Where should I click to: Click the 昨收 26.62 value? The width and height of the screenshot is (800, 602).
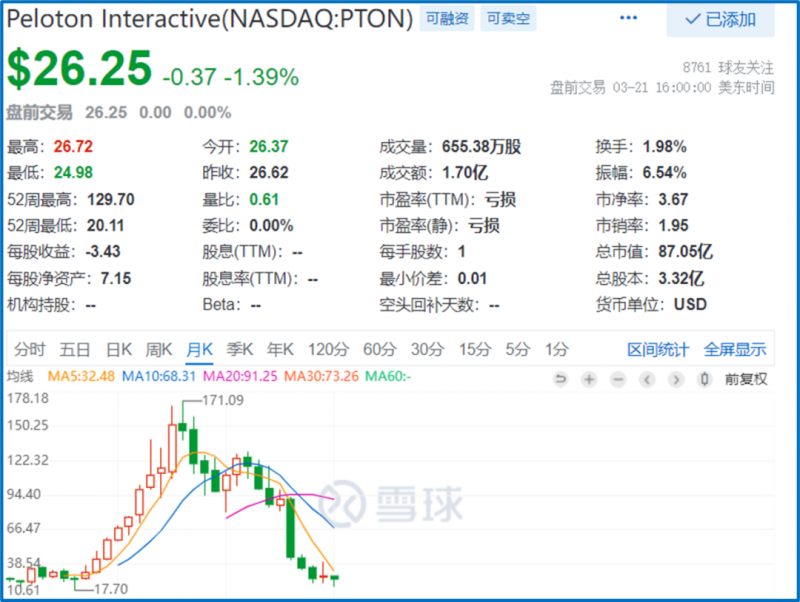point(268,172)
